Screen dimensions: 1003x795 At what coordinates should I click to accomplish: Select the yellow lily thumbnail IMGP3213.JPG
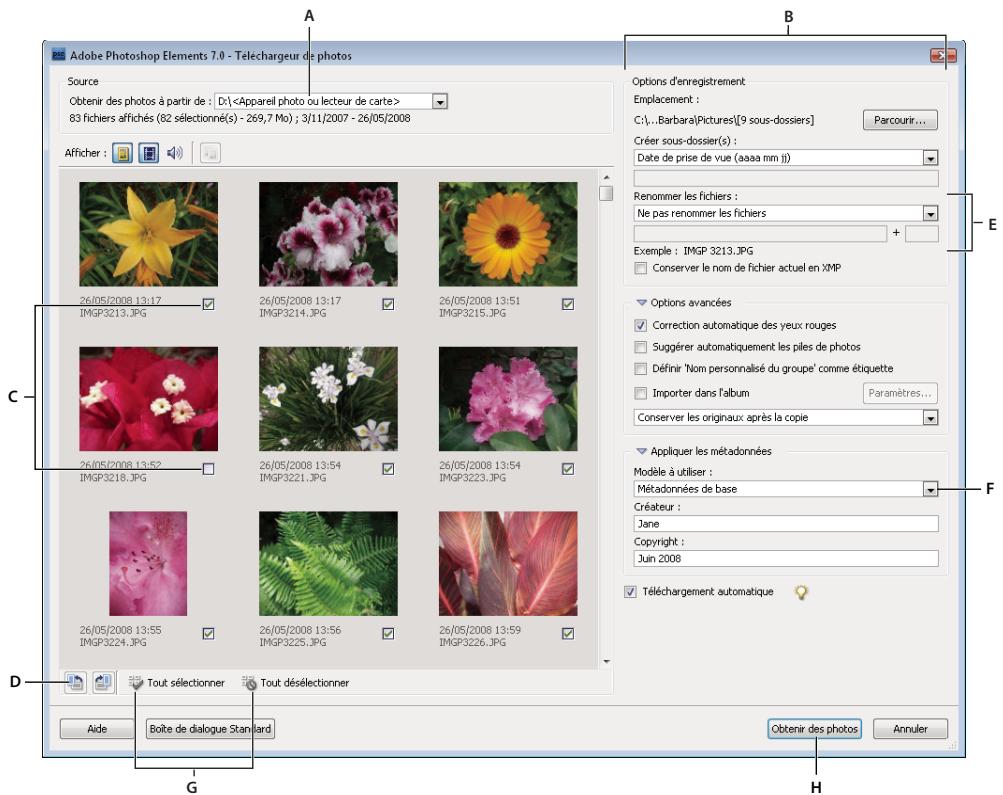pos(148,234)
